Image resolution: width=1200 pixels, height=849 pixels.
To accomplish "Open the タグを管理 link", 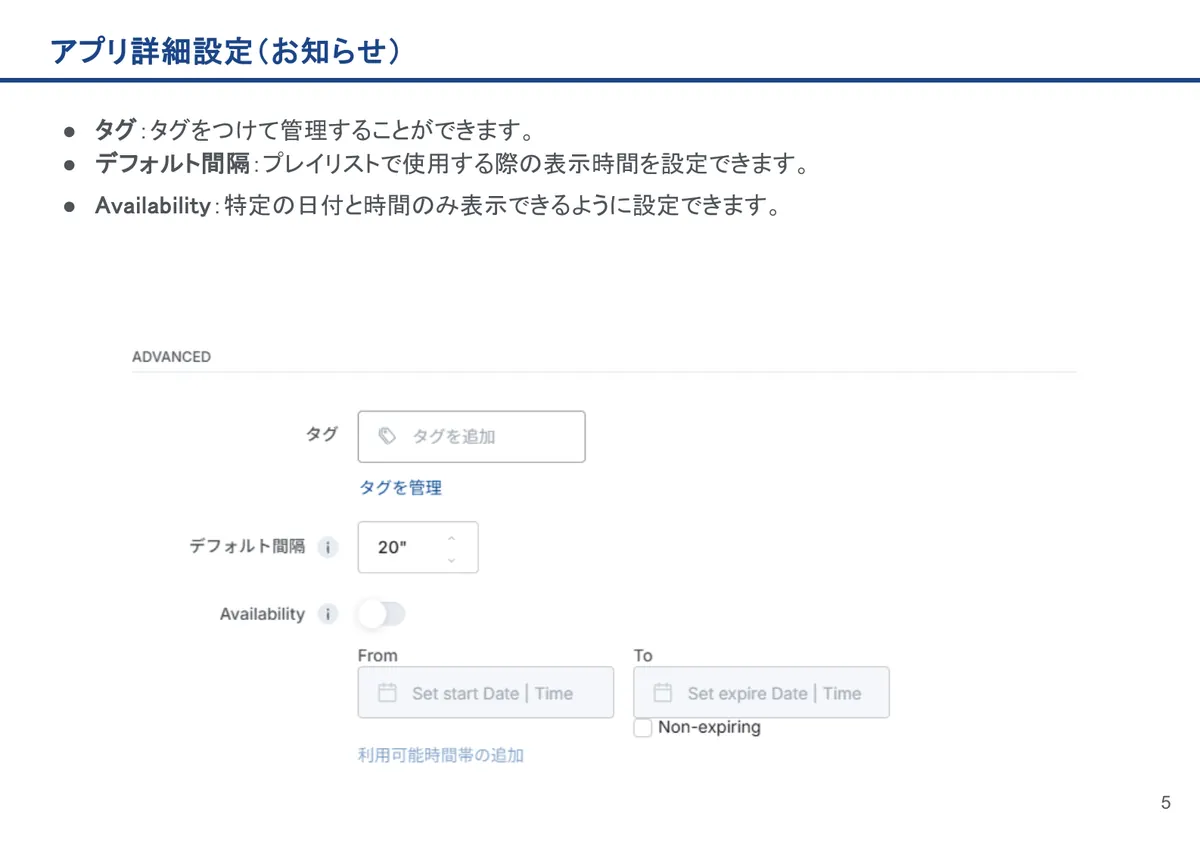I will [400, 488].
